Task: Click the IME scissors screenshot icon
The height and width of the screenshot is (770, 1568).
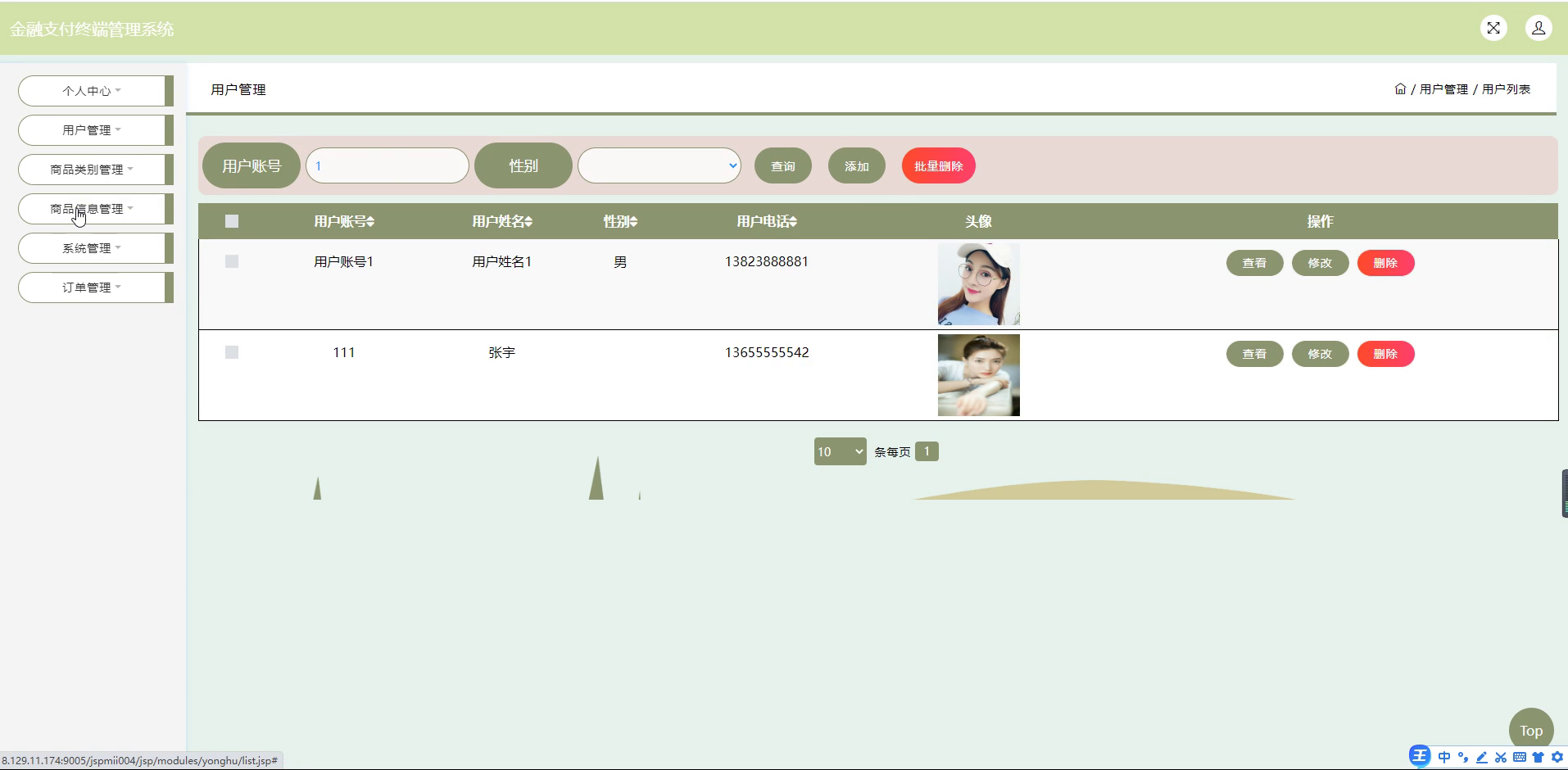Action: [1501, 757]
